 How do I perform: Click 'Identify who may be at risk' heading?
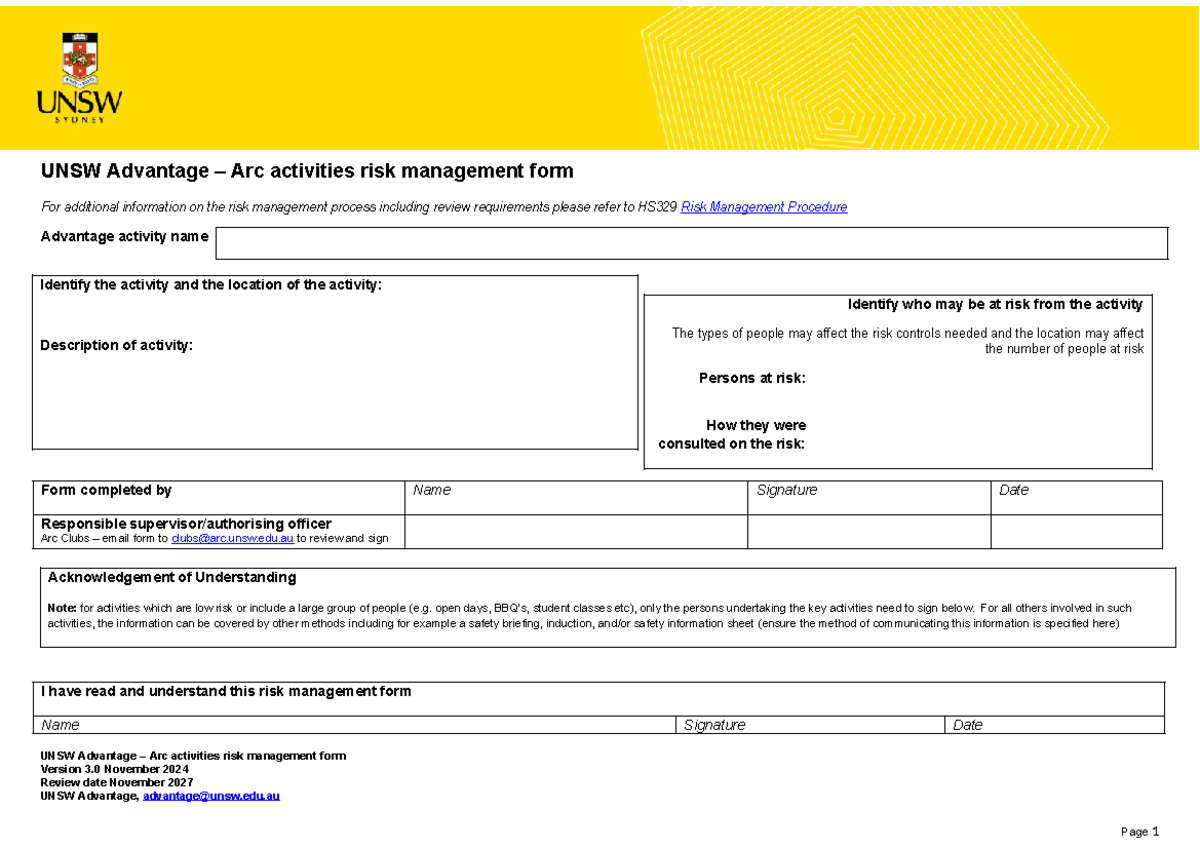tap(995, 304)
